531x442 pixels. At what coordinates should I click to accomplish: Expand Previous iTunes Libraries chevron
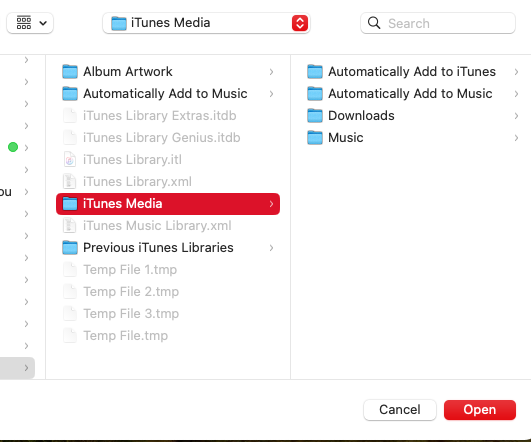[271, 248]
